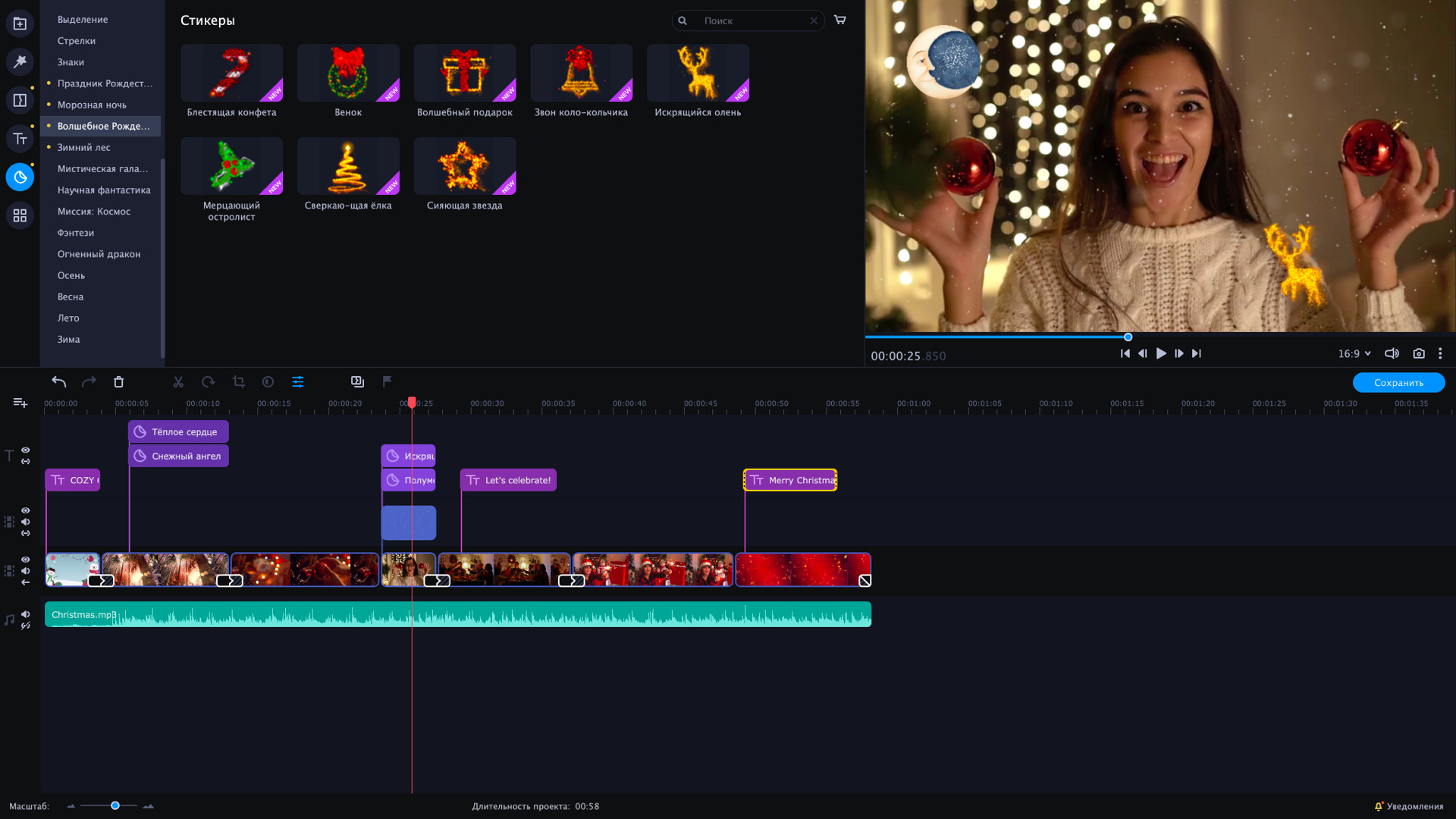The height and width of the screenshot is (819, 1456).
Task: Hide the titles track with the eye toggle
Action: coord(25,449)
